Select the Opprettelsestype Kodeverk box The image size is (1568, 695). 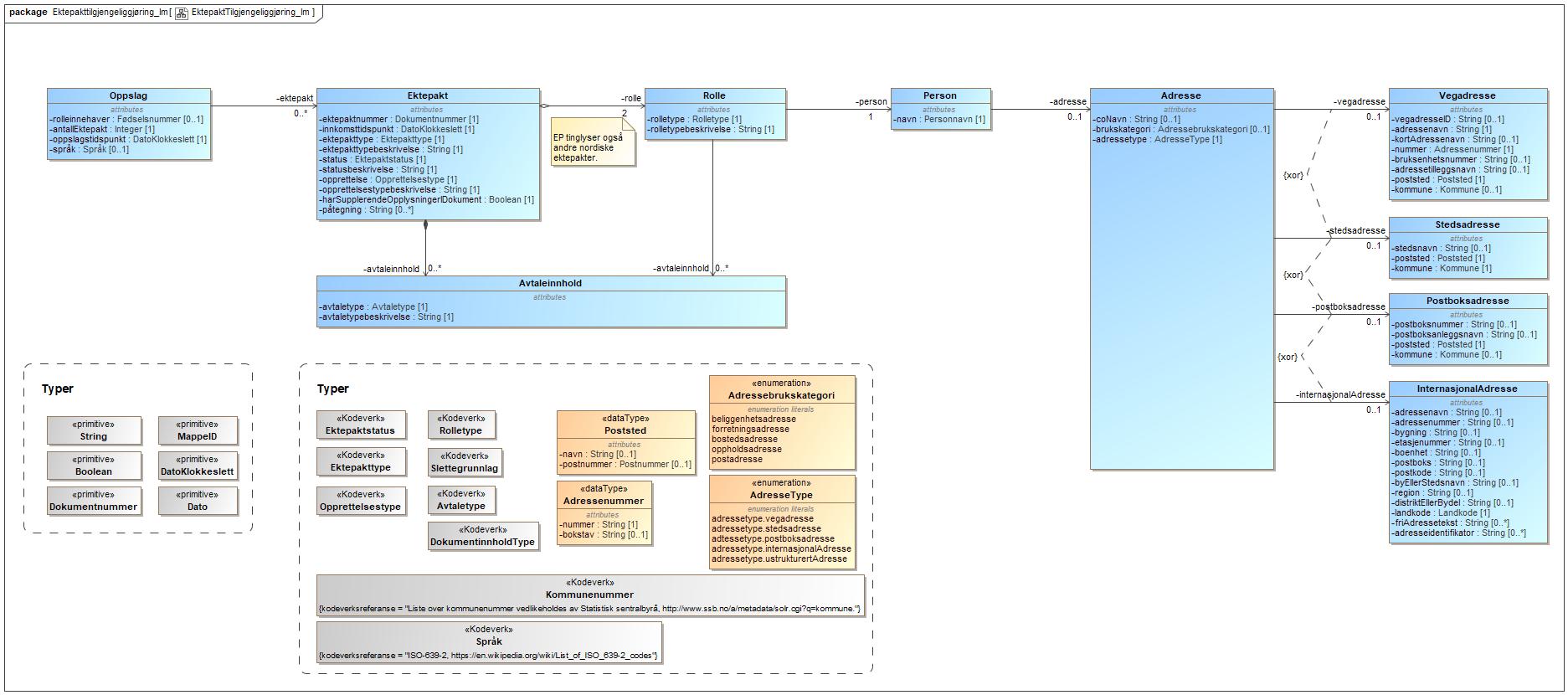pyautogui.click(x=361, y=501)
